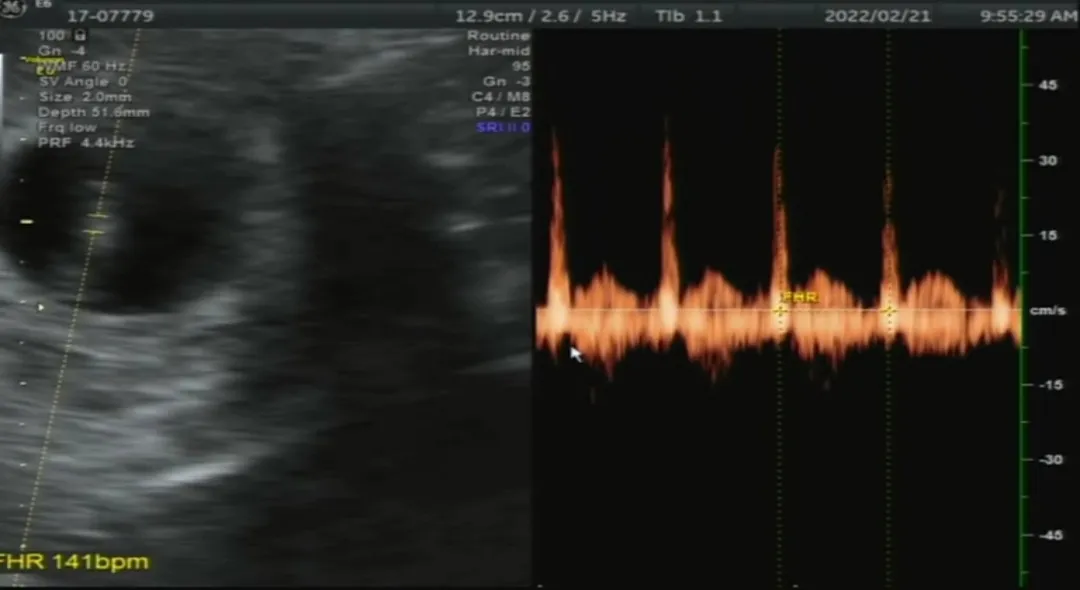Screen dimensions: 1080x590
Task: Click the -45 velocity scale label
Action: 1050,535
